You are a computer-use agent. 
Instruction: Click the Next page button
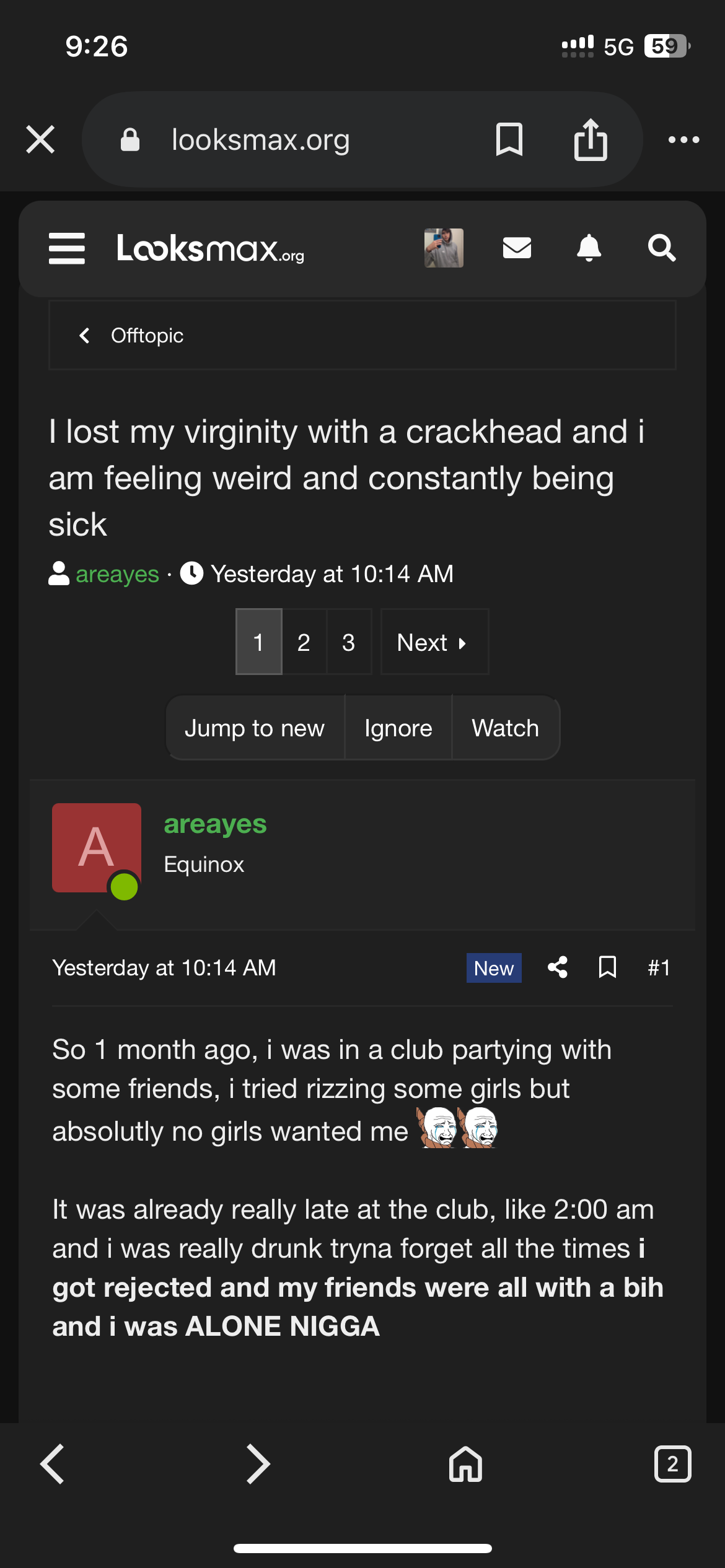434,642
